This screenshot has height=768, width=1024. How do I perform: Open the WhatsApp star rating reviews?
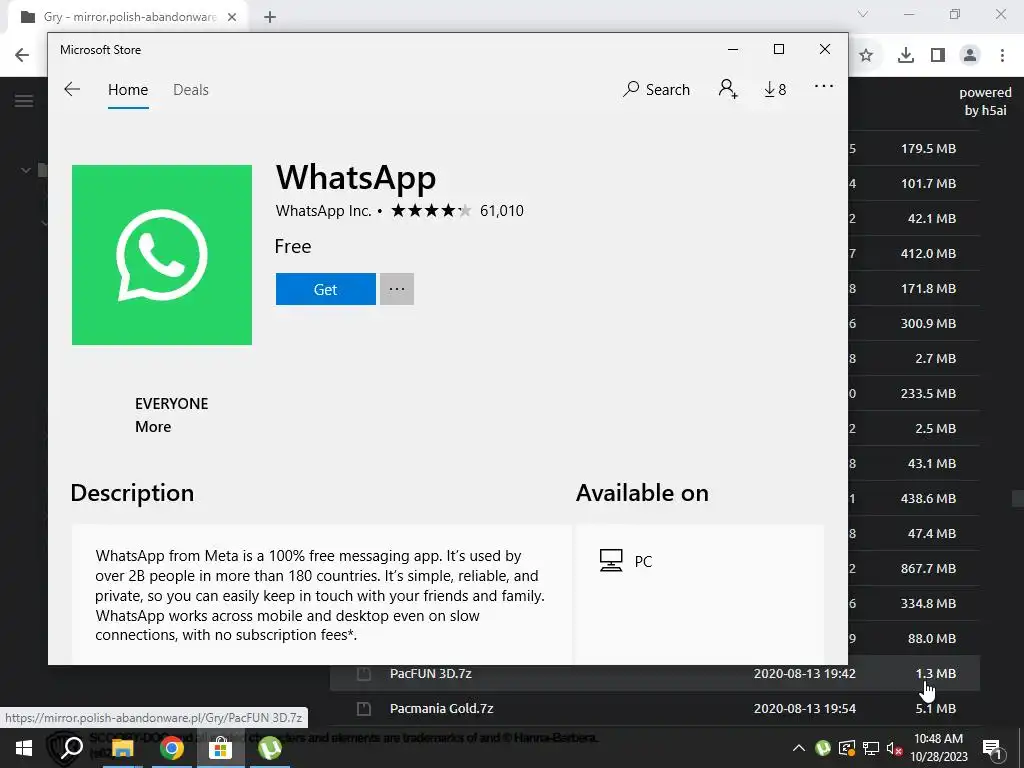[431, 210]
